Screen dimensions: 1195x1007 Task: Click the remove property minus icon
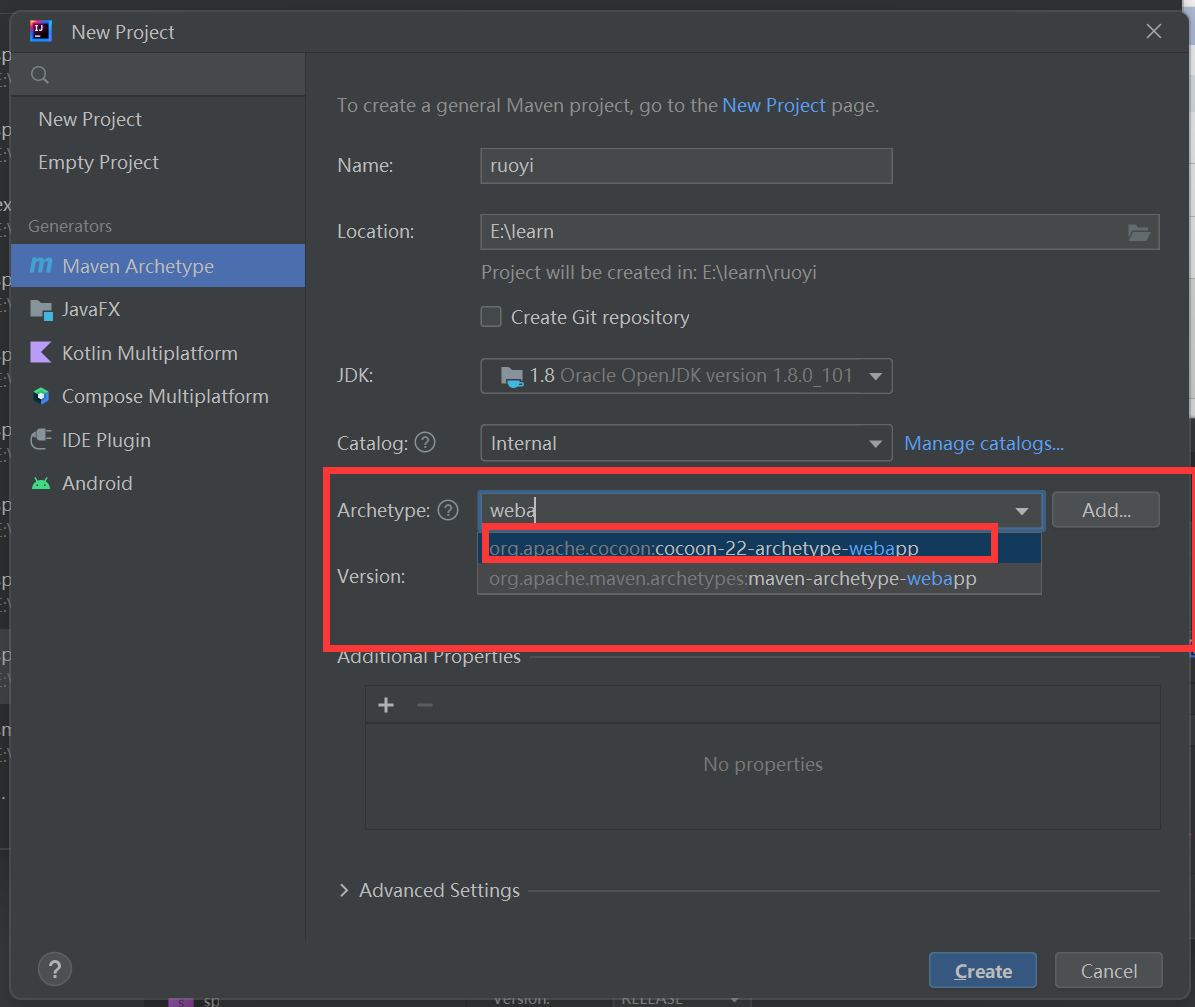[x=425, y=705]
